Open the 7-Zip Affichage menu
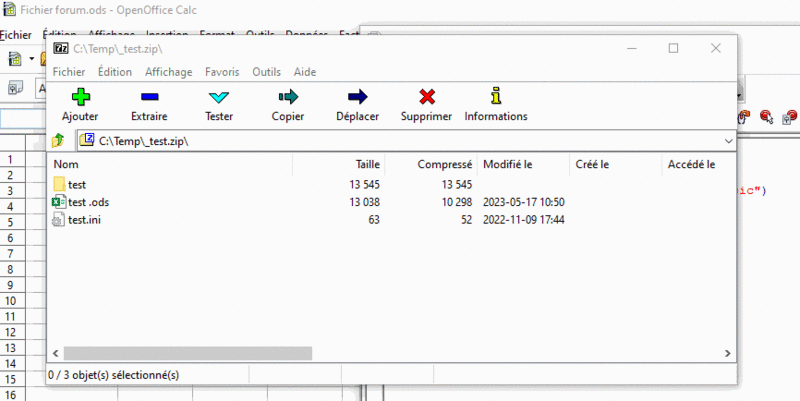 (169, 72)
